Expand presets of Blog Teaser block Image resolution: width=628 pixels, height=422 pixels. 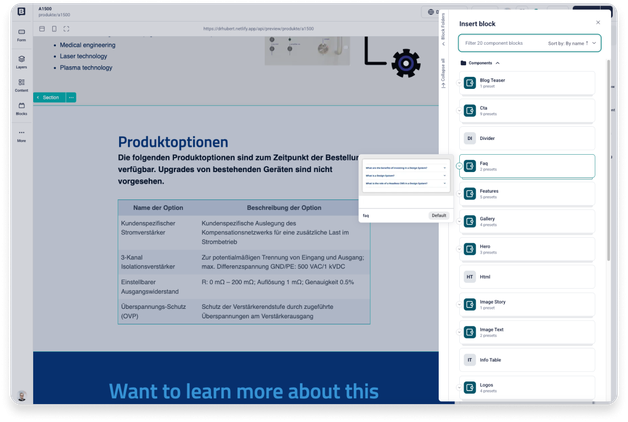(x=459, y=83)
